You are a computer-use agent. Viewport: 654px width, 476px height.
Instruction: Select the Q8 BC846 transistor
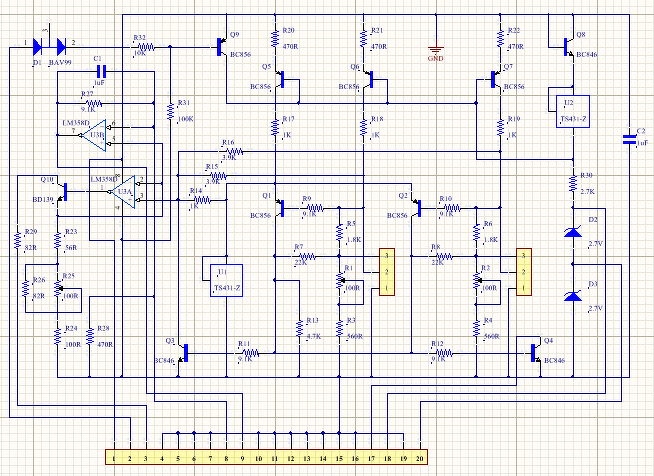(x=569, y=46)
